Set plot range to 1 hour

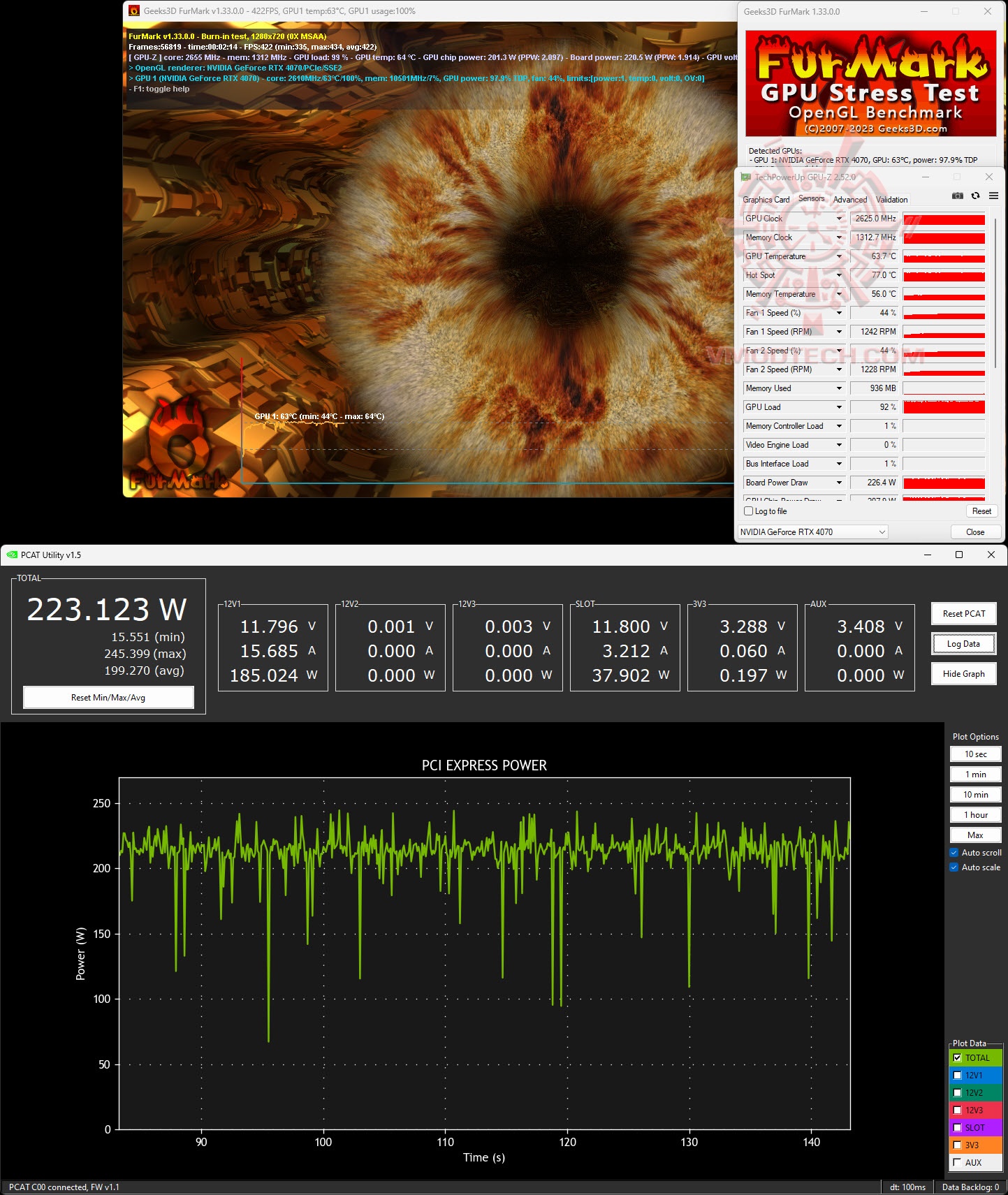(x=975, y=815)
